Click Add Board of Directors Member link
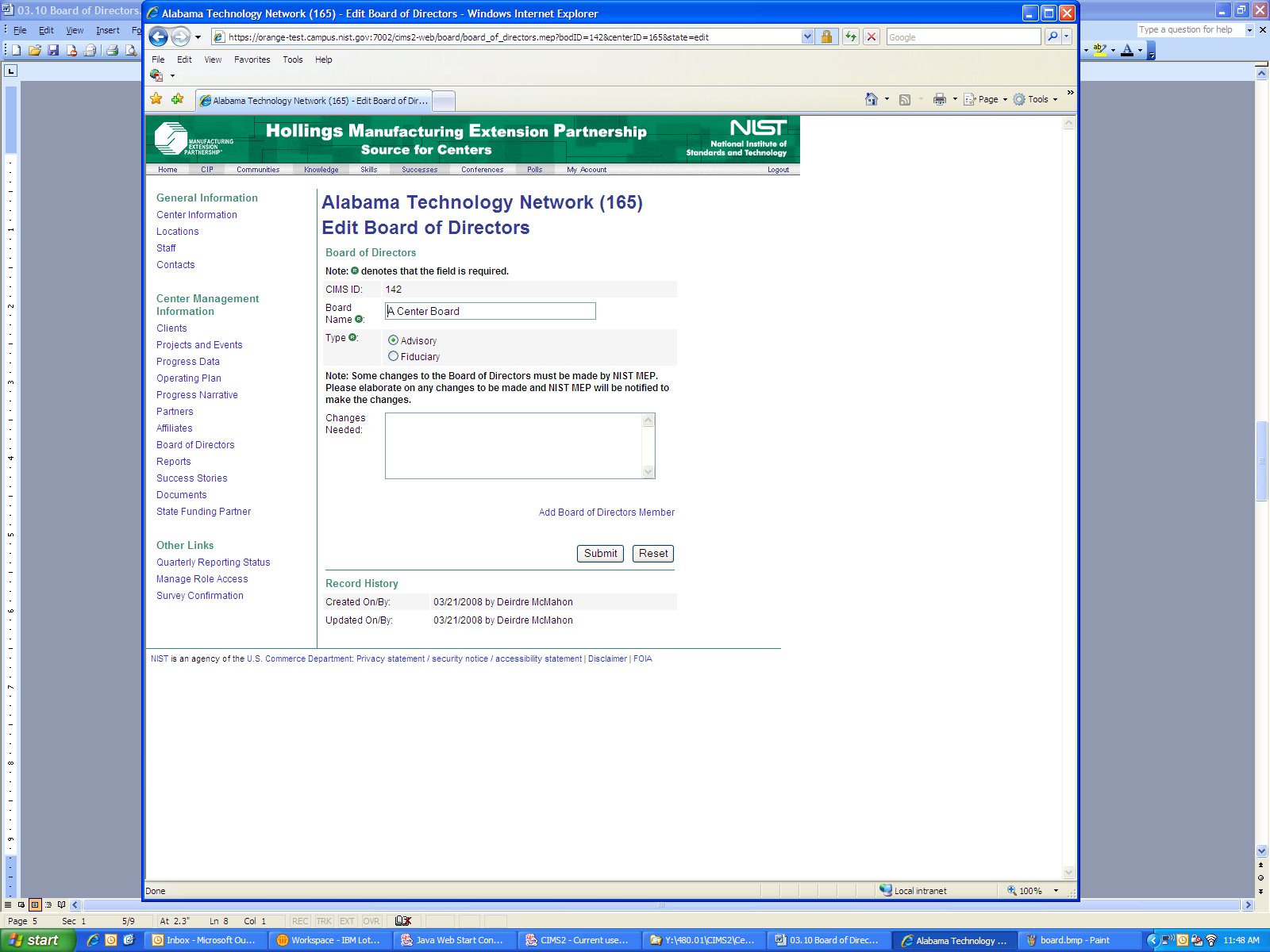This screenshot has height=952, width=1270. point(606,512)
